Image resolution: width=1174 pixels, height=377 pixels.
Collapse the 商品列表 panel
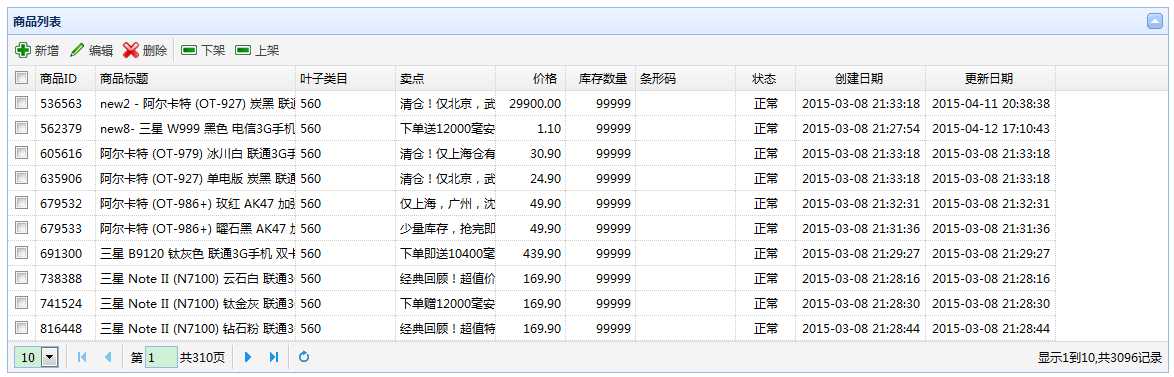1155,22
